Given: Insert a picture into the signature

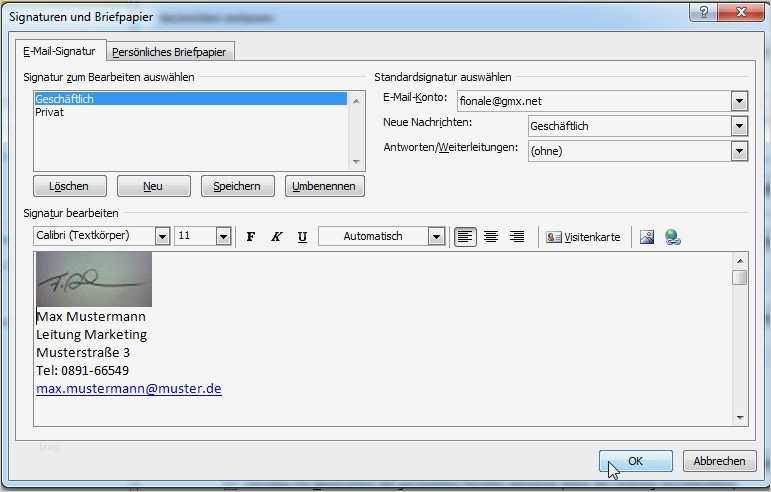Looking at the screenshot, I should pyautogui.click(x=647, y=237).
